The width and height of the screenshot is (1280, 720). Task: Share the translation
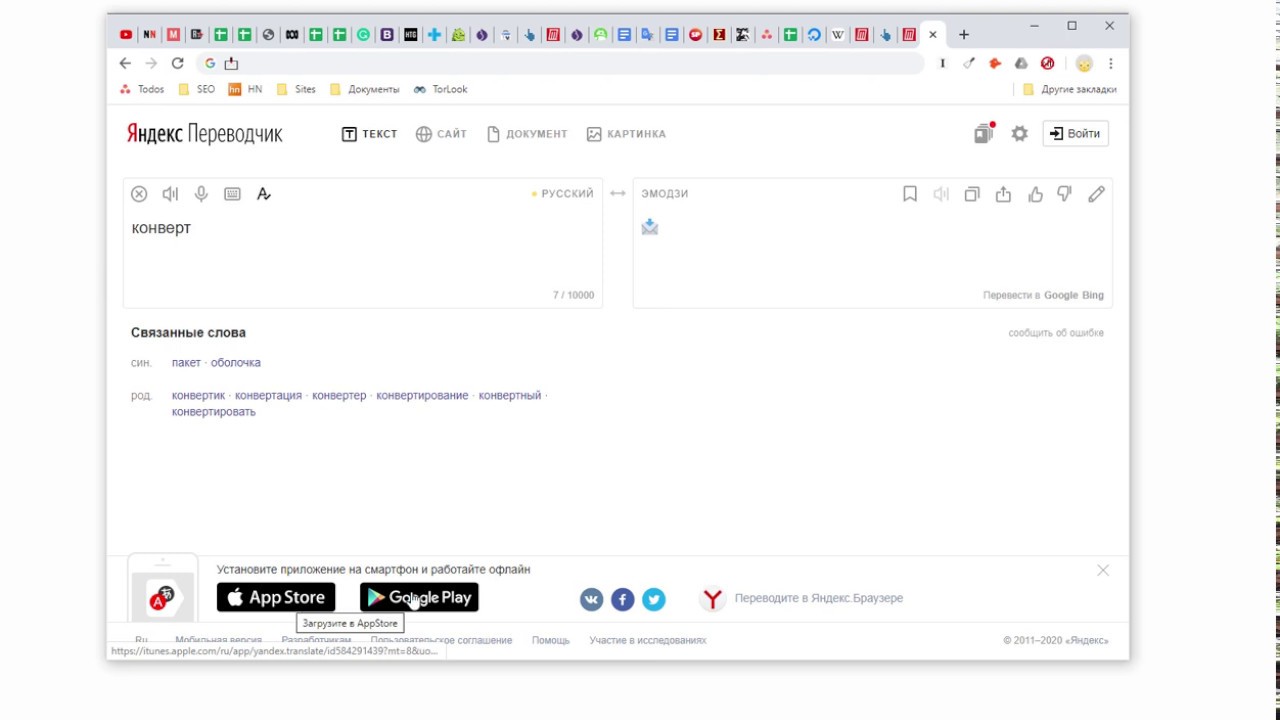coord(1003,194)
